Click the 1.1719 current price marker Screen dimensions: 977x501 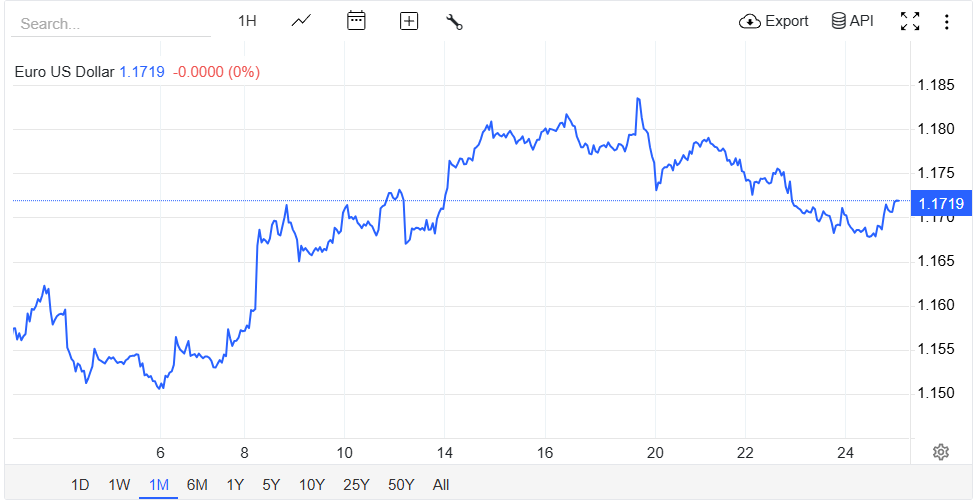[x=940, y=204]
